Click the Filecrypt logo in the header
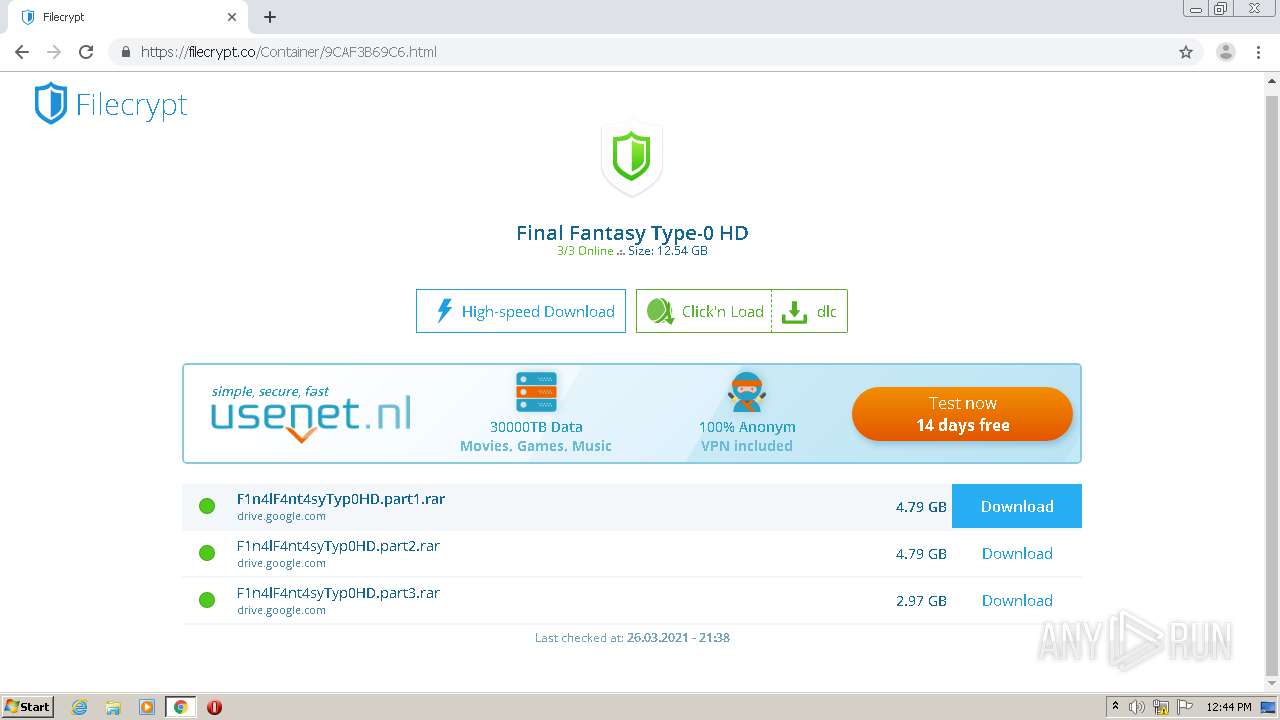This screenshot has height=720, width=1280. tap(111, 104)
